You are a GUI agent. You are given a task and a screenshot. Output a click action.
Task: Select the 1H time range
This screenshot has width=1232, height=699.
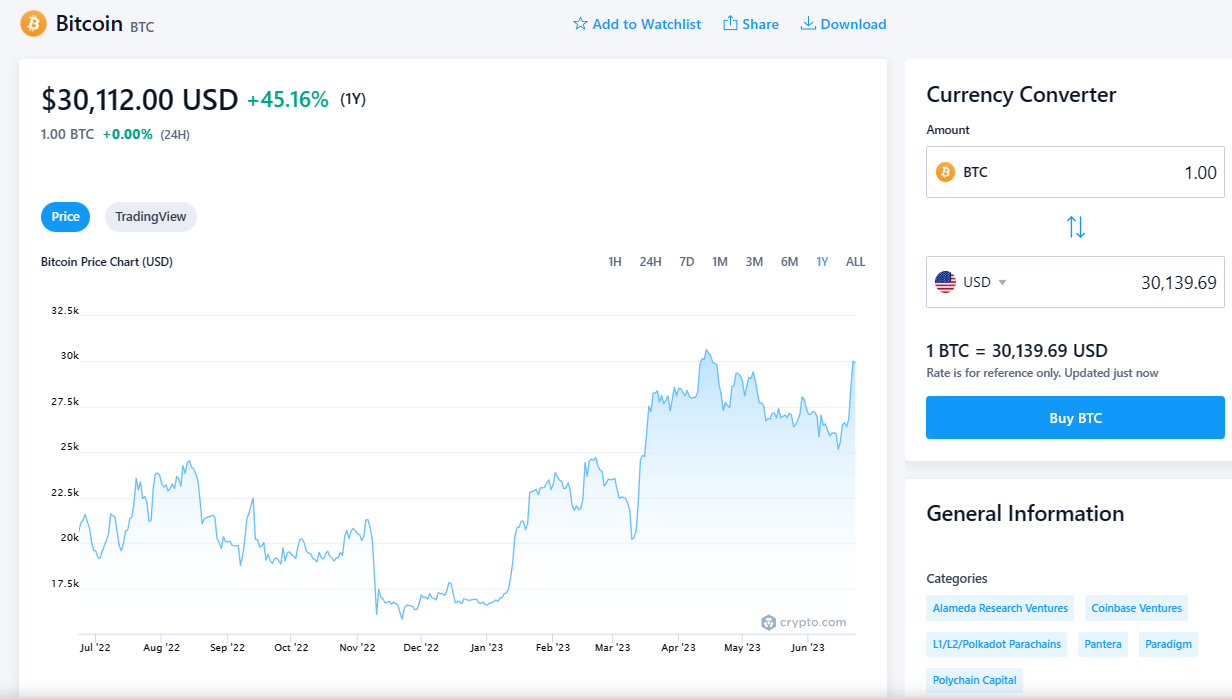click(615, 262)
